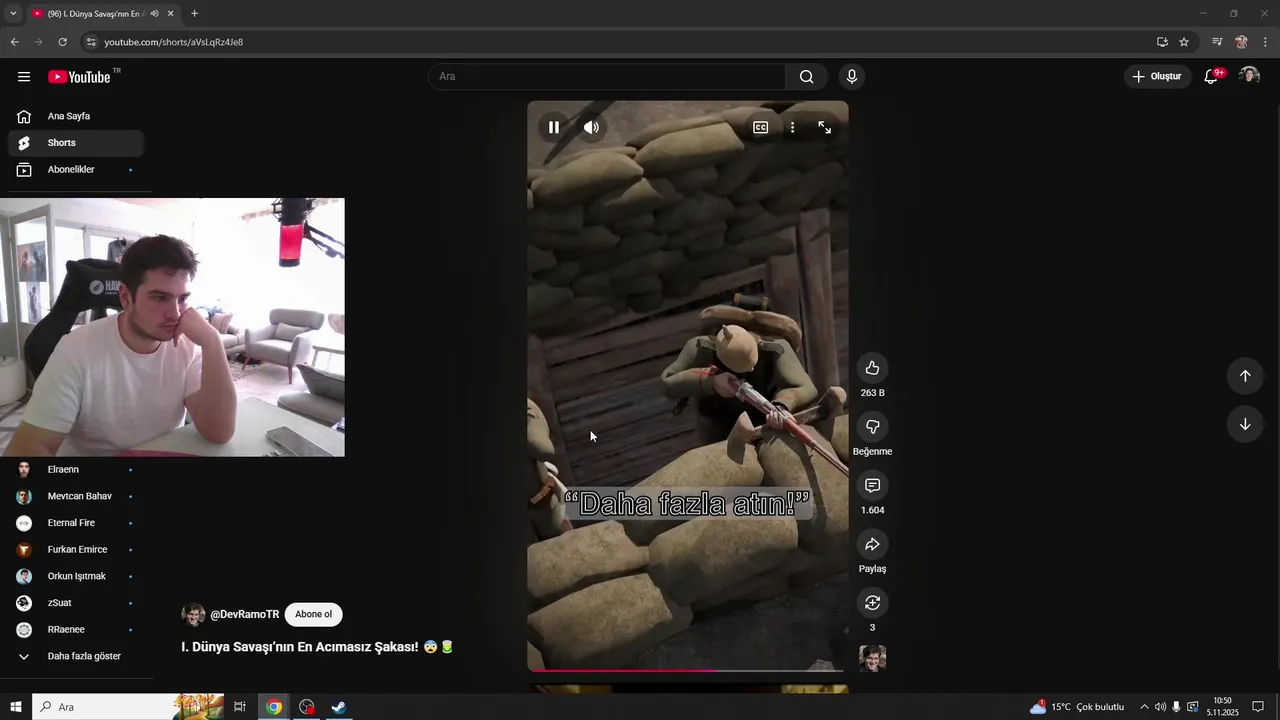
Task: Click the Short title text
Action: pyautogui.click(x=317, y=647)
